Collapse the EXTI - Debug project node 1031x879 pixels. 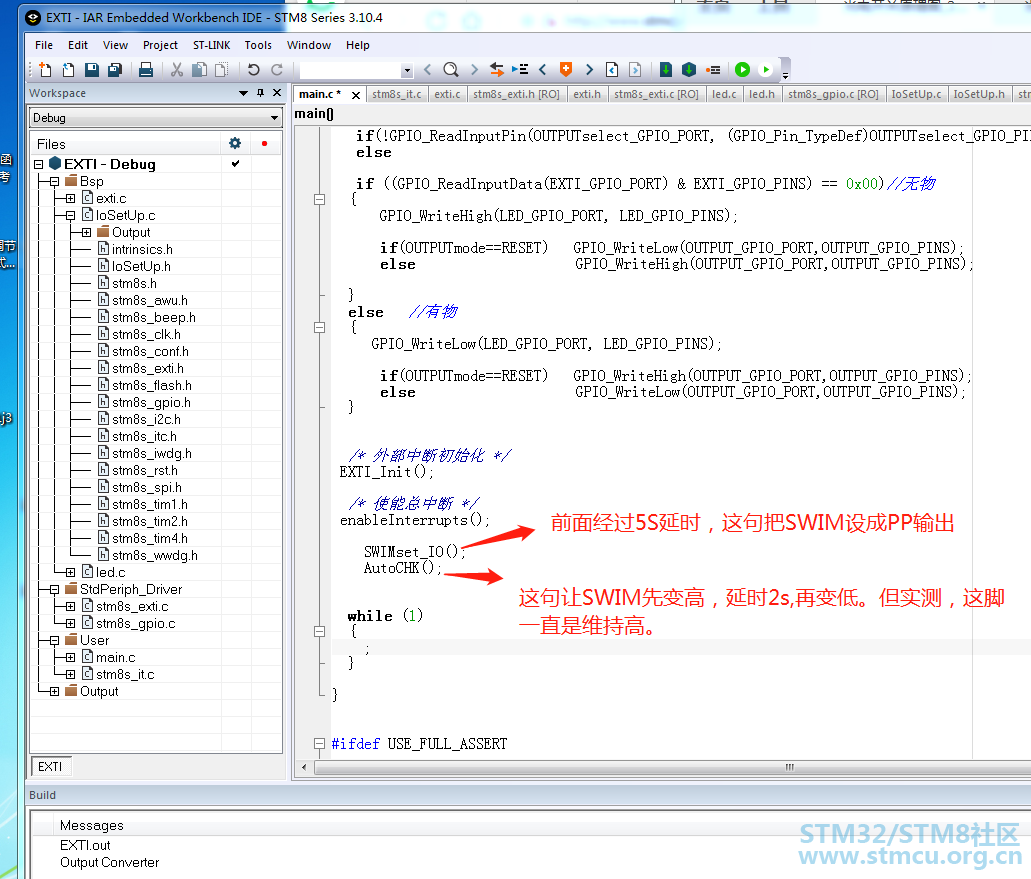tap(39, 164)
